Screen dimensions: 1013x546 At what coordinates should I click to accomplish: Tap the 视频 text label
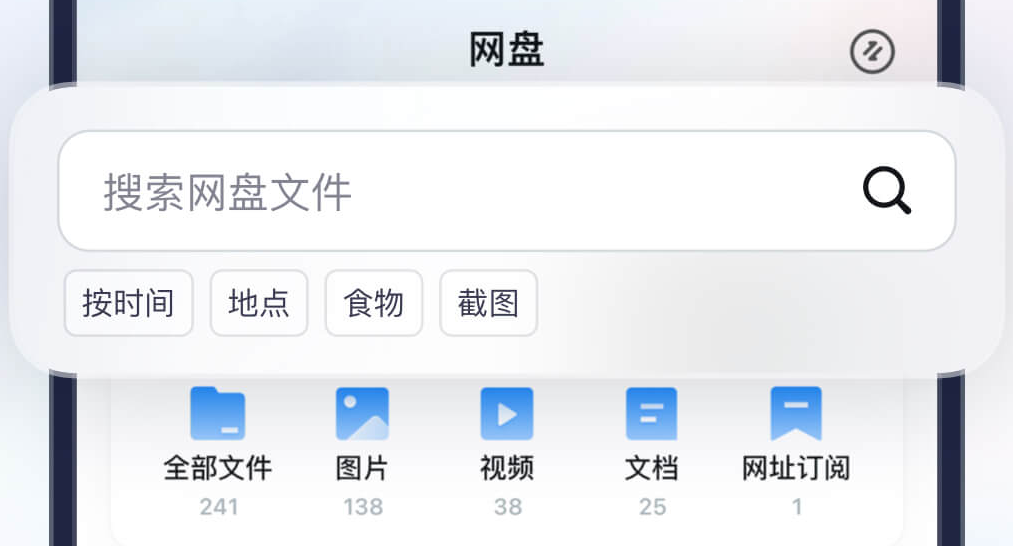(x=507, y=468)
